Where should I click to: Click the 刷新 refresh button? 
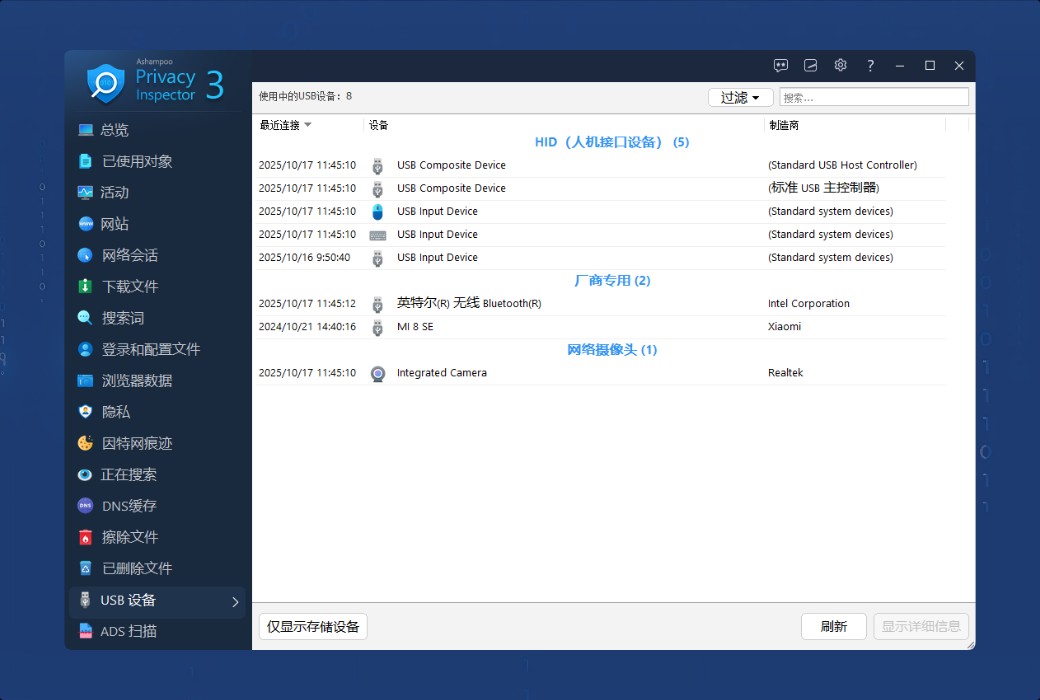point(833,626)
